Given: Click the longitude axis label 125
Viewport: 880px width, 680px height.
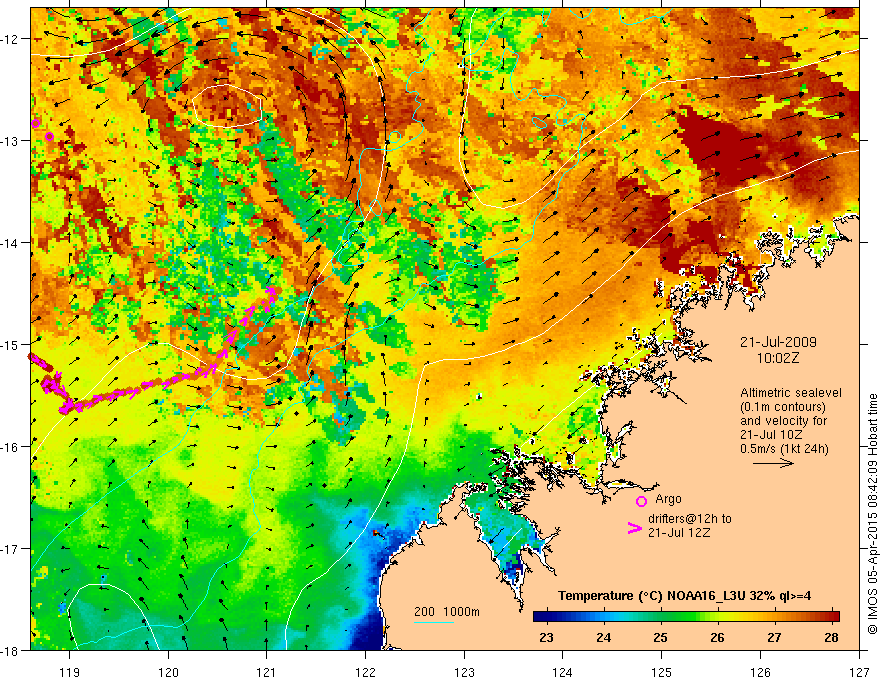Looking at the screenshot, I should [662, 672].
